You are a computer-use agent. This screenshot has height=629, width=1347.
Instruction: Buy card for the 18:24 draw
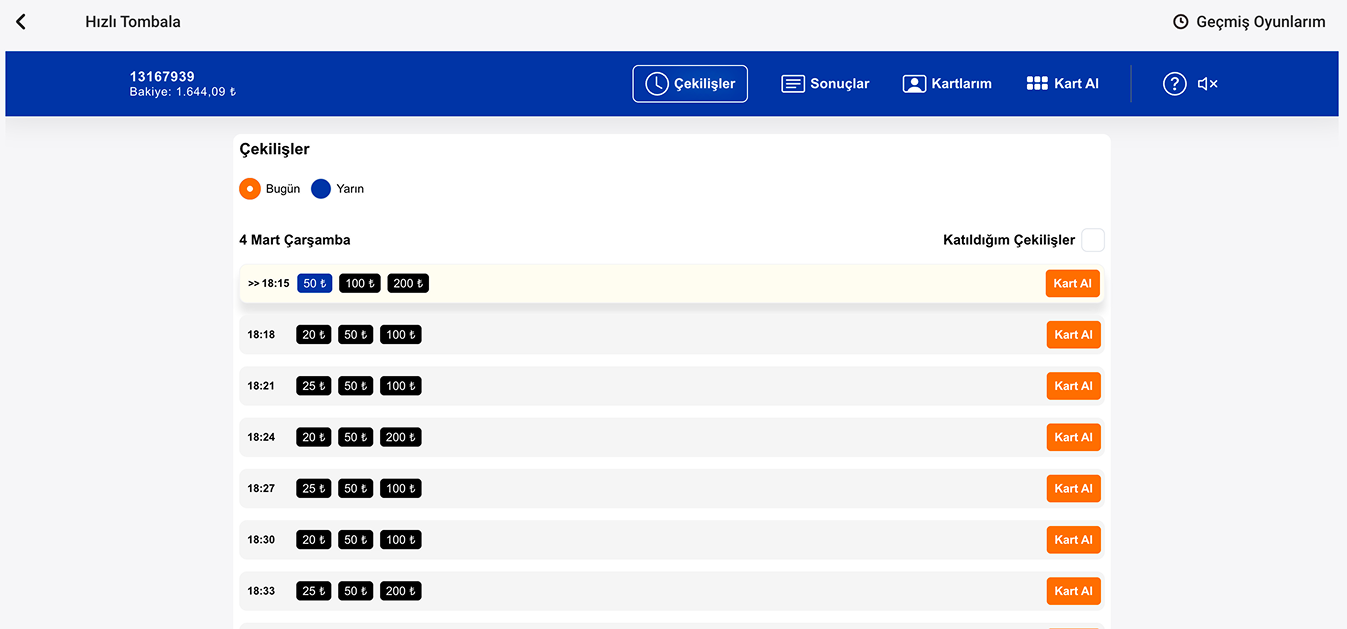click(1073, 437)
